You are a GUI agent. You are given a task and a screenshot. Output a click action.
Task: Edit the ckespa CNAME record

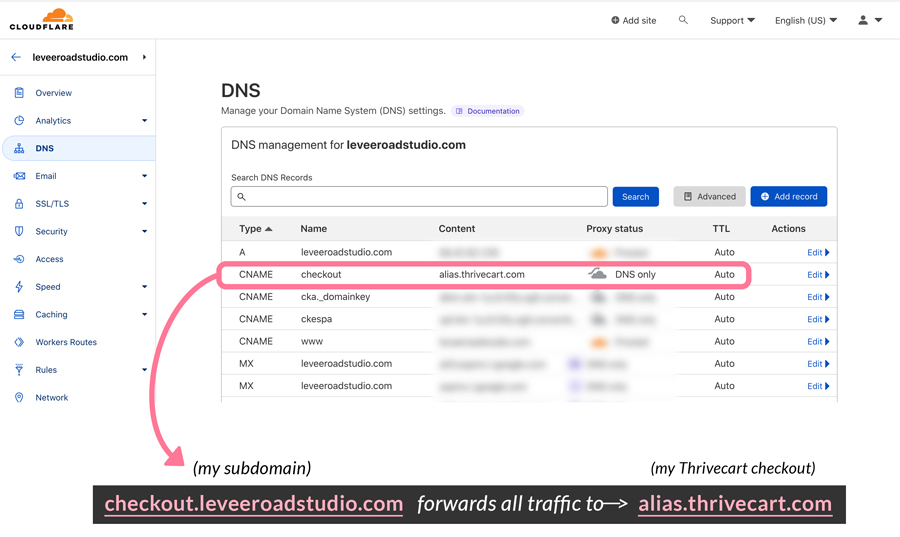818,320
